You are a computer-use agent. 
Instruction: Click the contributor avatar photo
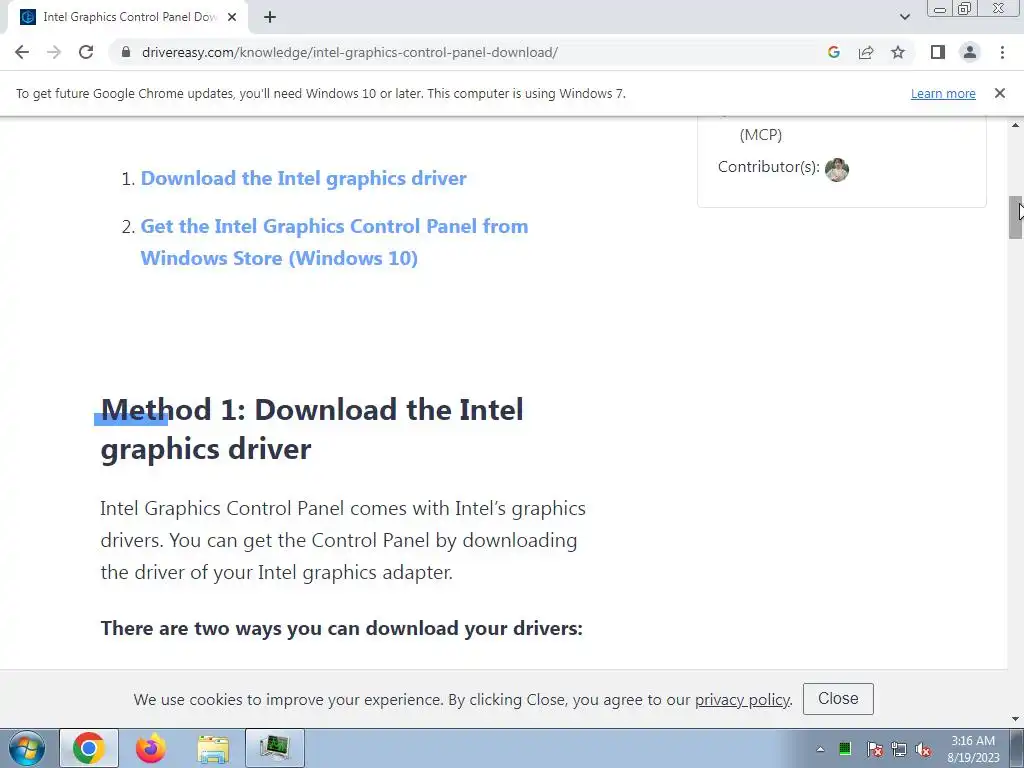837,170
